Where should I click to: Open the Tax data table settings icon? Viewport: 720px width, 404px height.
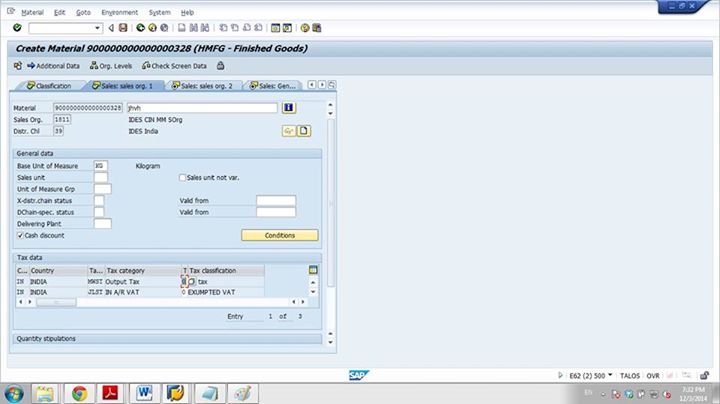[x=313, y=270]
